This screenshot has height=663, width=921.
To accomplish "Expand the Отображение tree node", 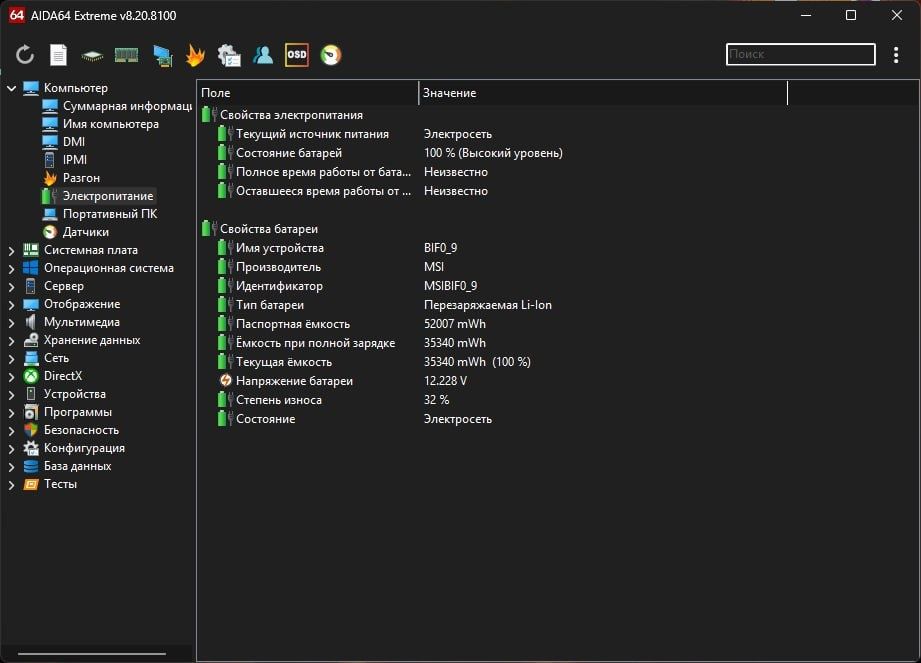I will pos(11,304).
